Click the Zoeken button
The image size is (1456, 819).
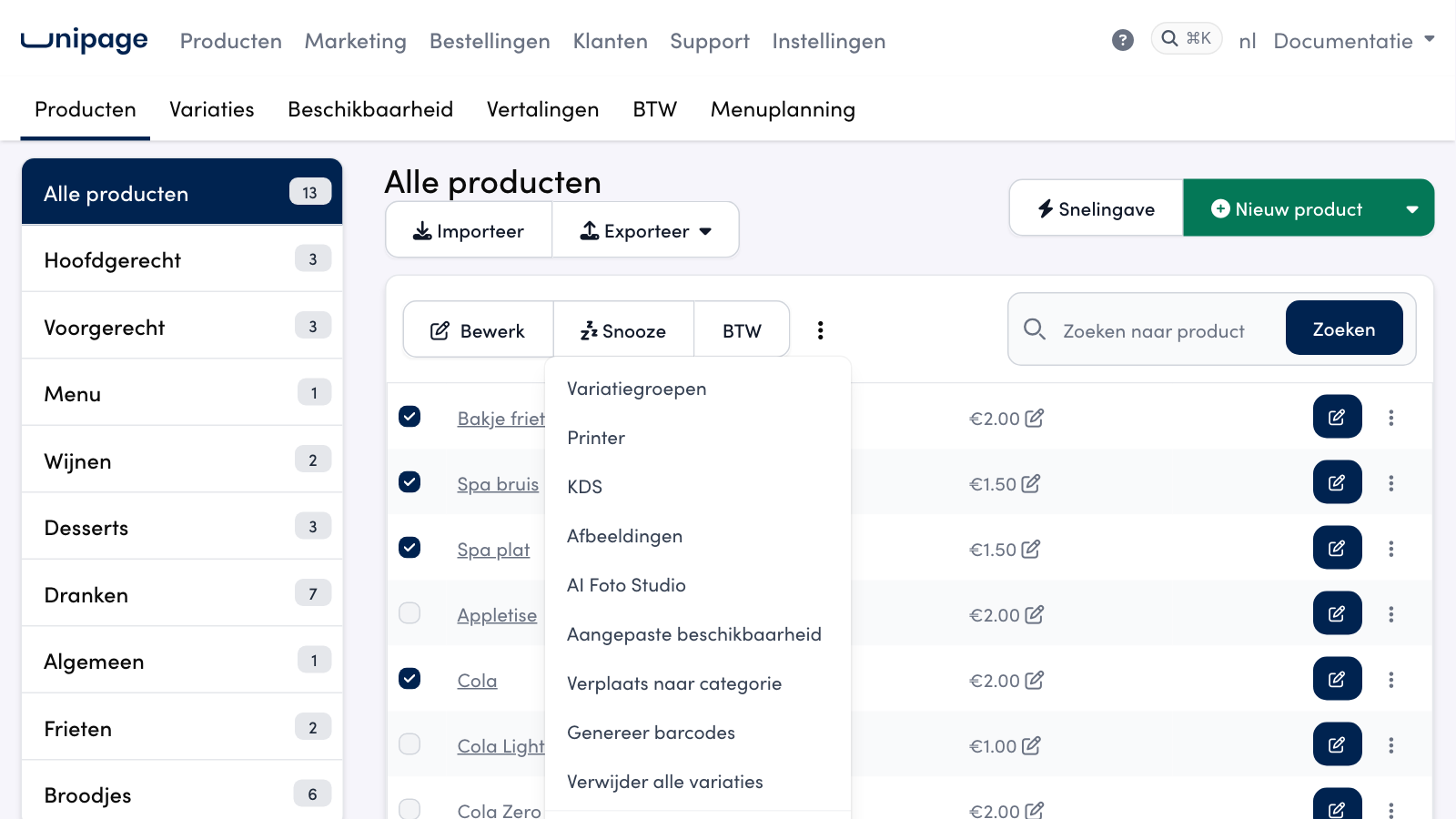[x=1344, y=329]
